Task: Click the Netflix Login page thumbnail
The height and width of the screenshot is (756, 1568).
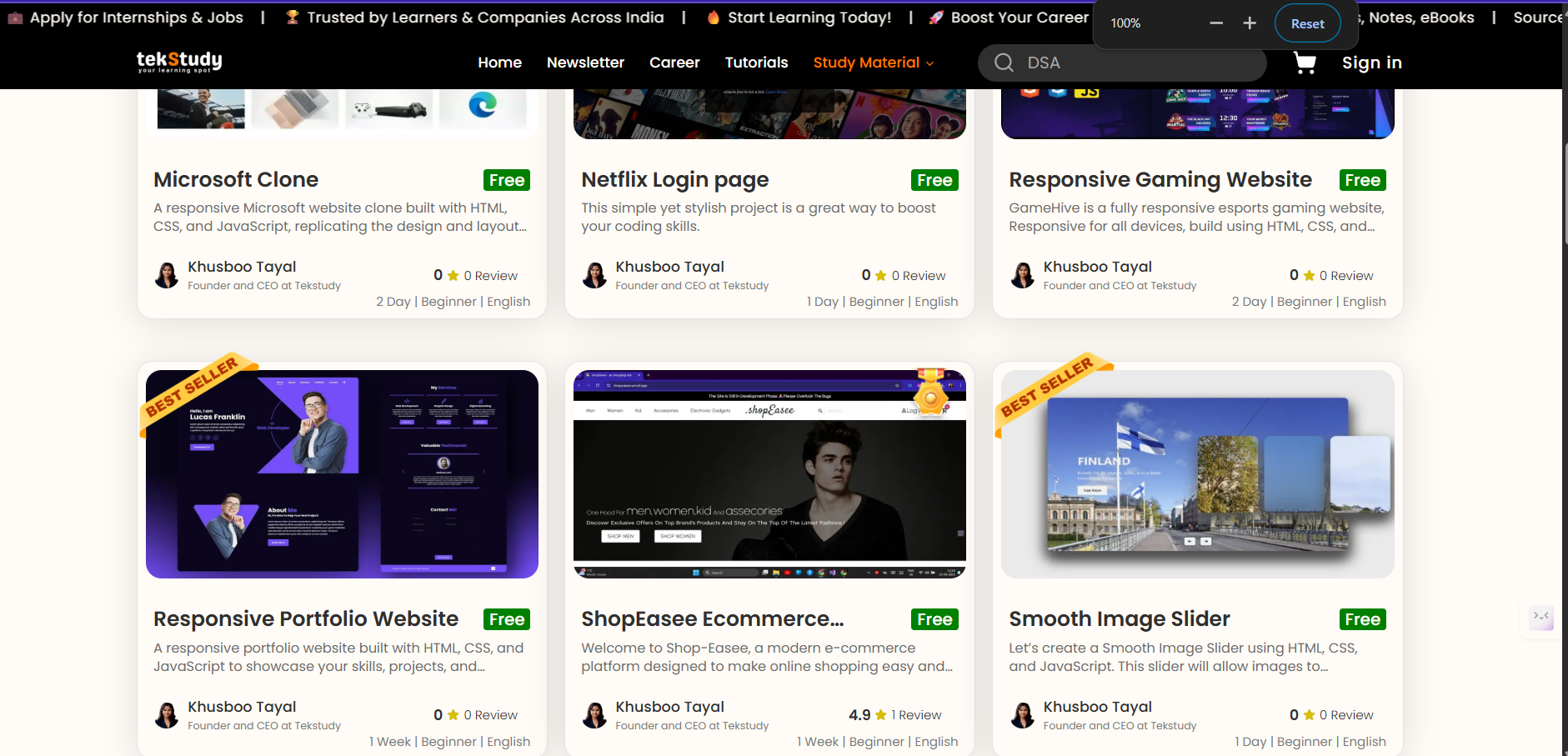Action: (x=769, y=113)
